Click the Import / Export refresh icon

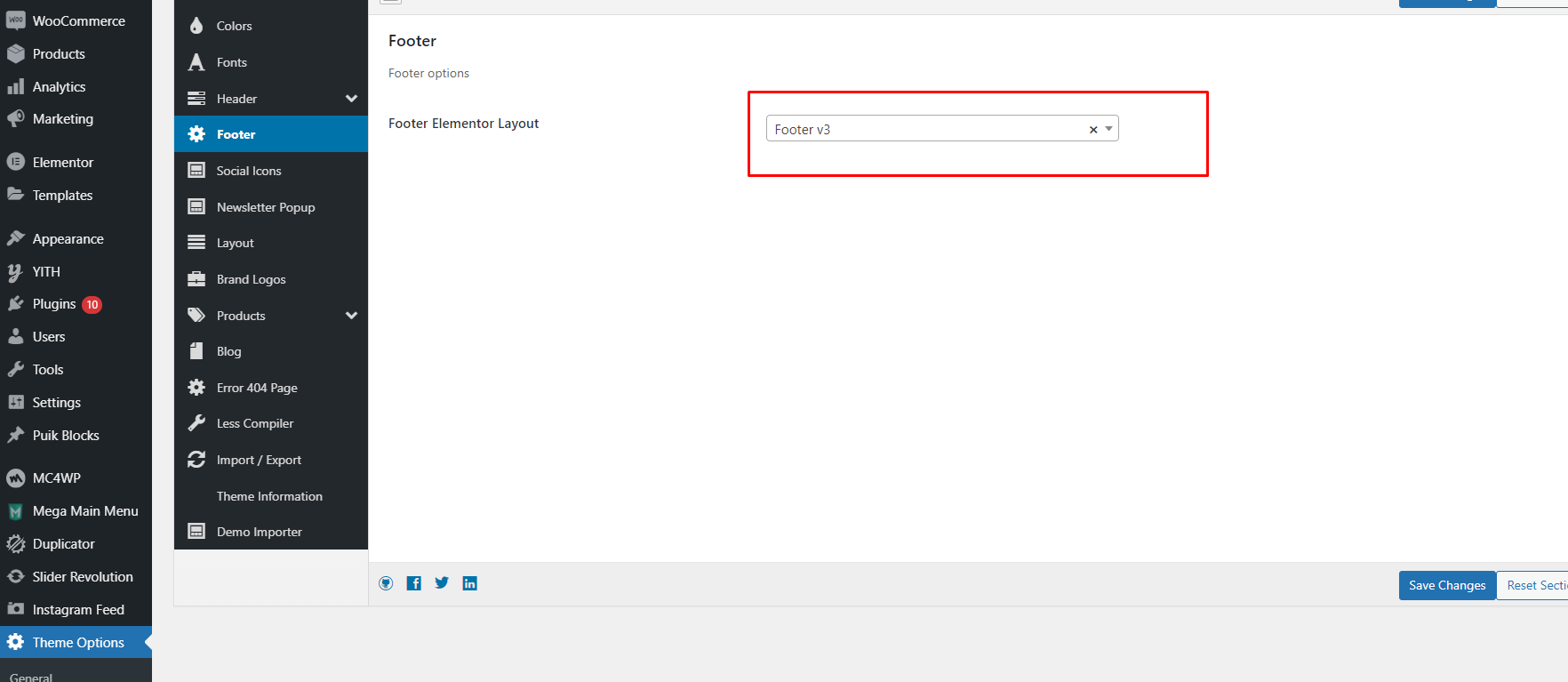(196, 460)
